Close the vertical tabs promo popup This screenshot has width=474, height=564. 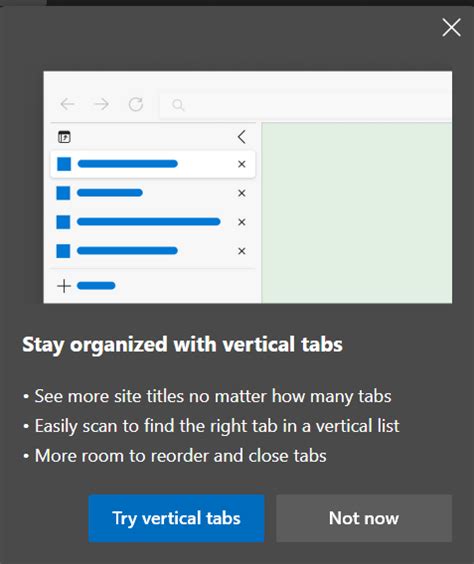point(451,28)
